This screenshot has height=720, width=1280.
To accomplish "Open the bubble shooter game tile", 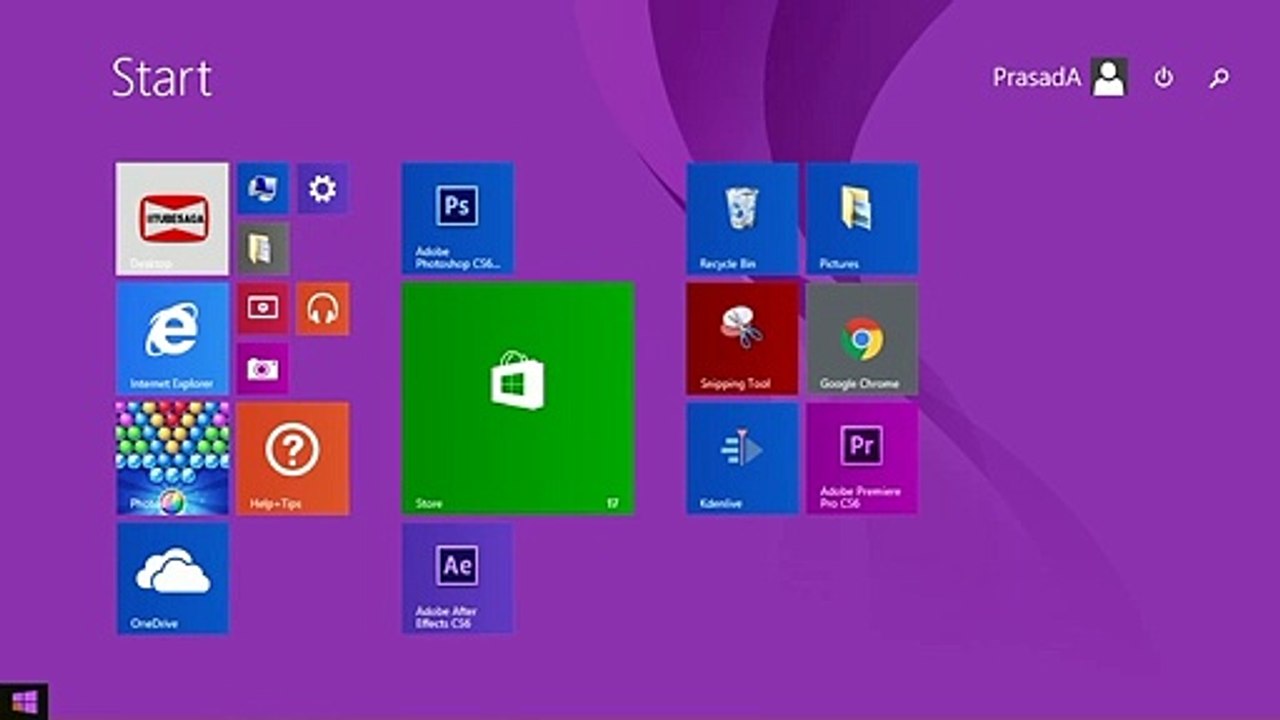I will point(172,458).
